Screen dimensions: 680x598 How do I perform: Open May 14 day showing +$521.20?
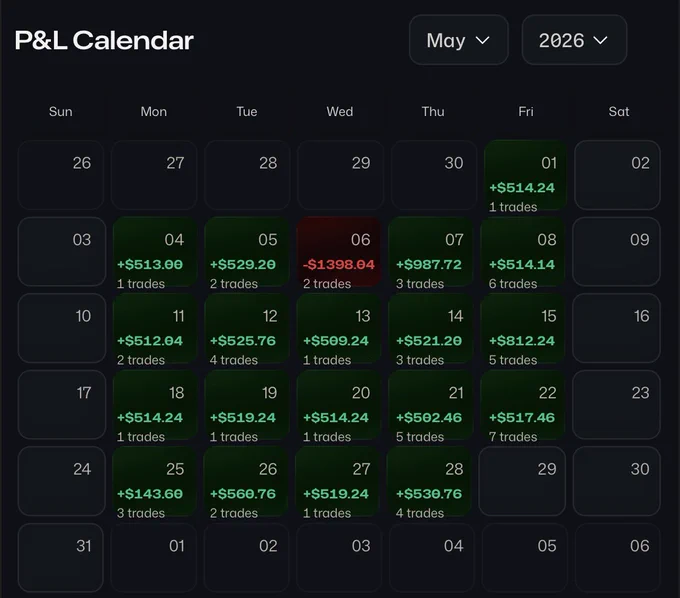(432, 328)
